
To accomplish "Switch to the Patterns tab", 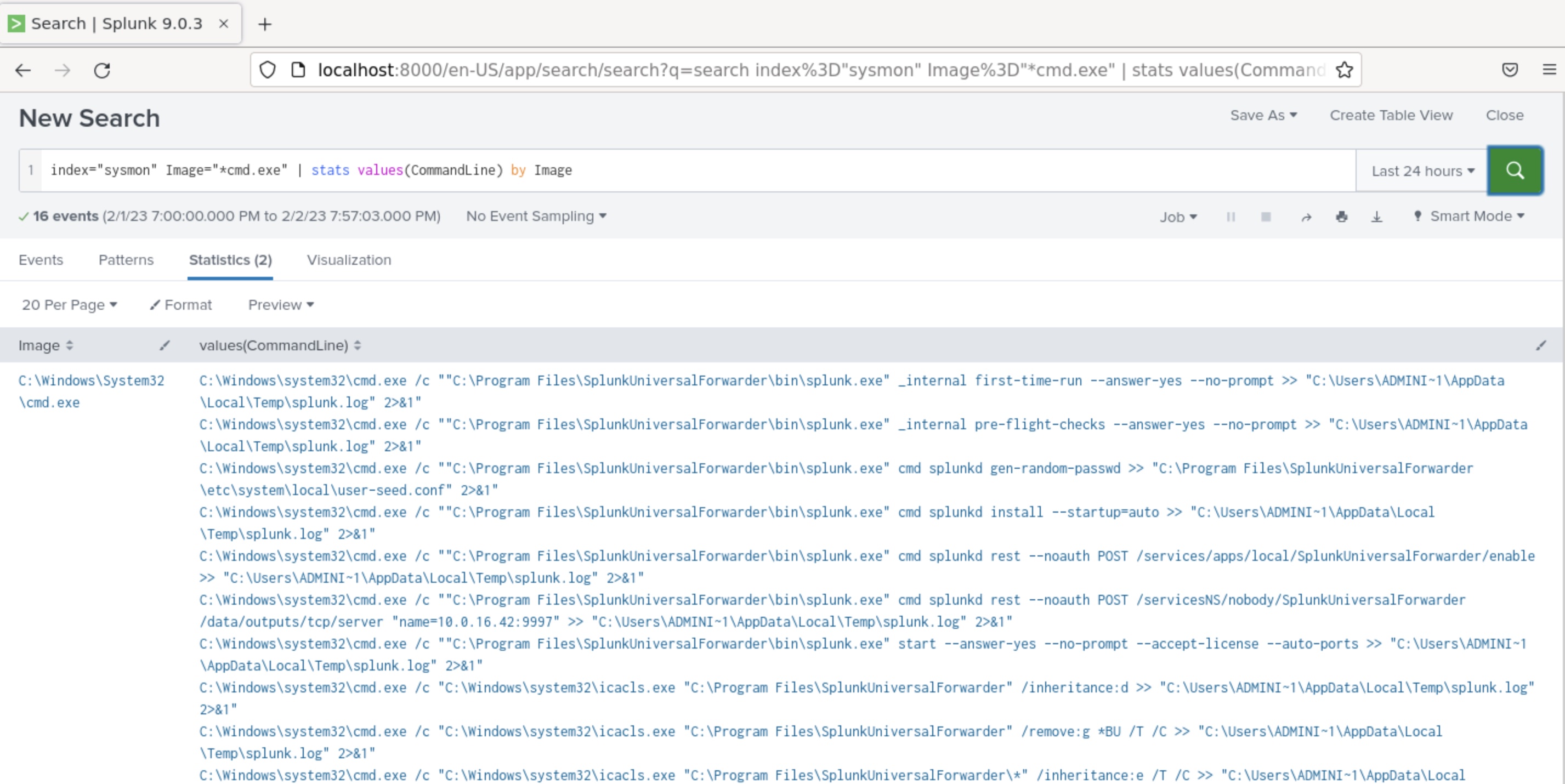I will click(126, 260).
